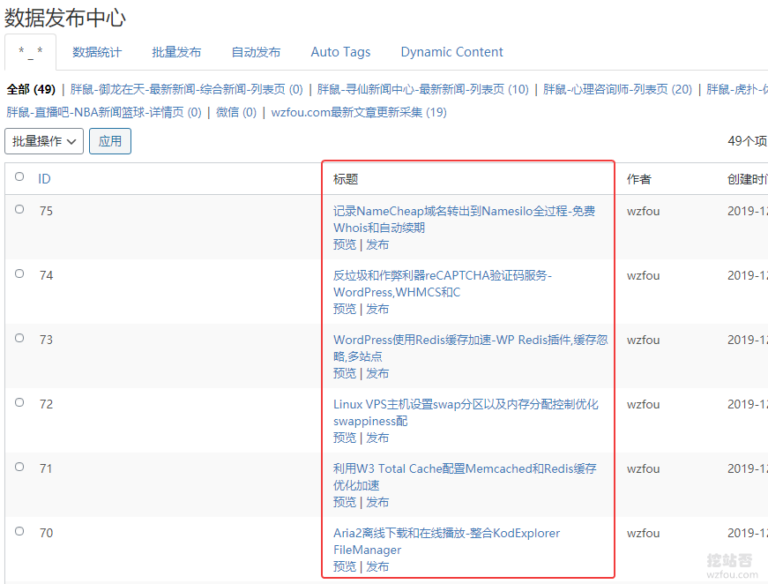Open the Linux VPS swap article title
The height and width of the screenshot is (584, 768).
coord(465,413)
